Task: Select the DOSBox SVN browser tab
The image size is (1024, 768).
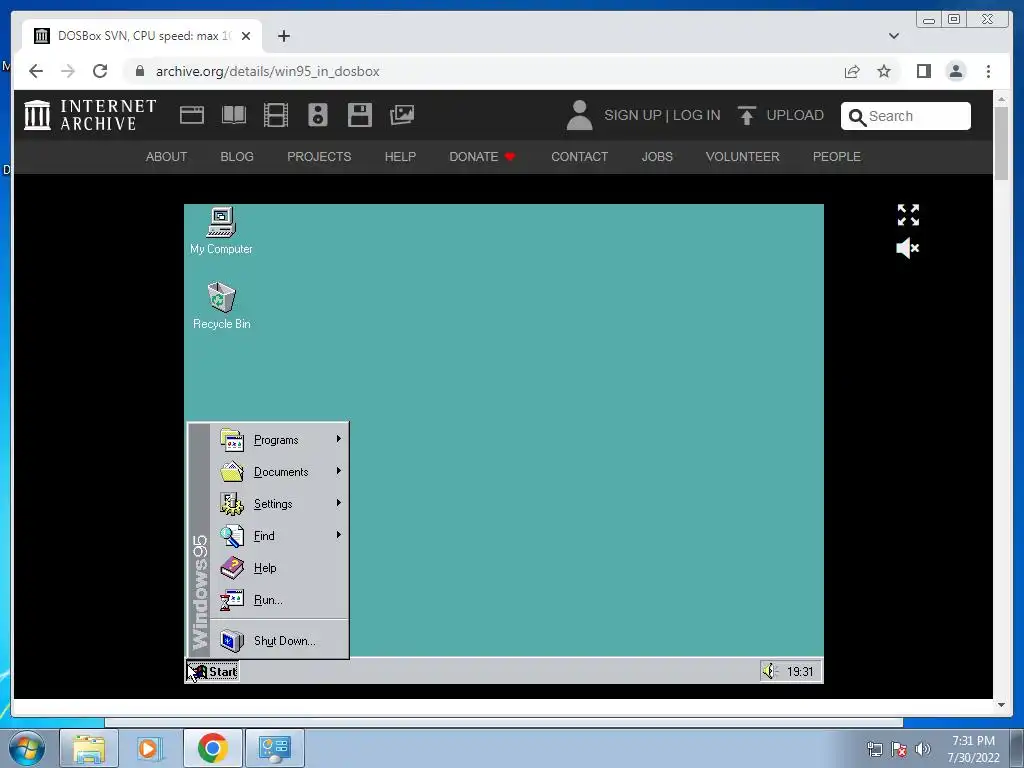Action: coord(142,36)
